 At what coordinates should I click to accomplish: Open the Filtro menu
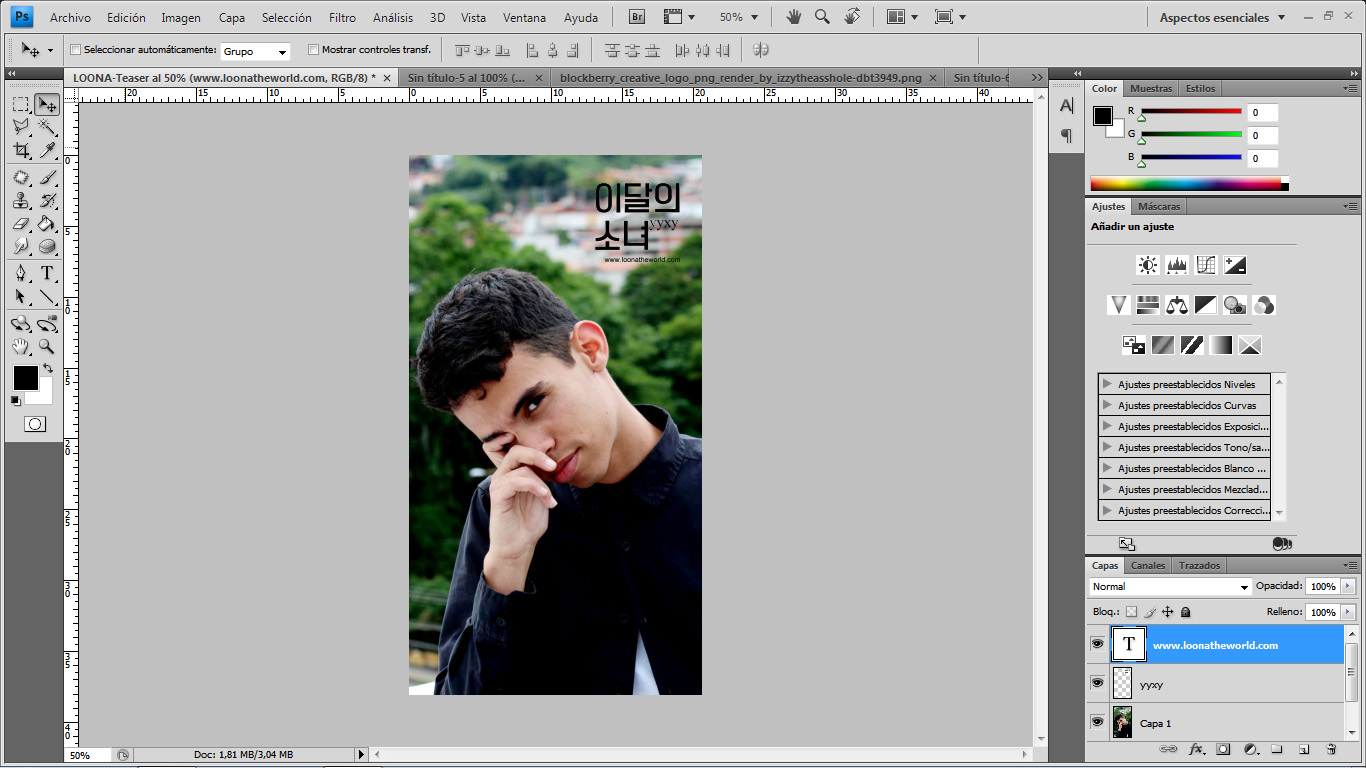[x=342, y=17]
